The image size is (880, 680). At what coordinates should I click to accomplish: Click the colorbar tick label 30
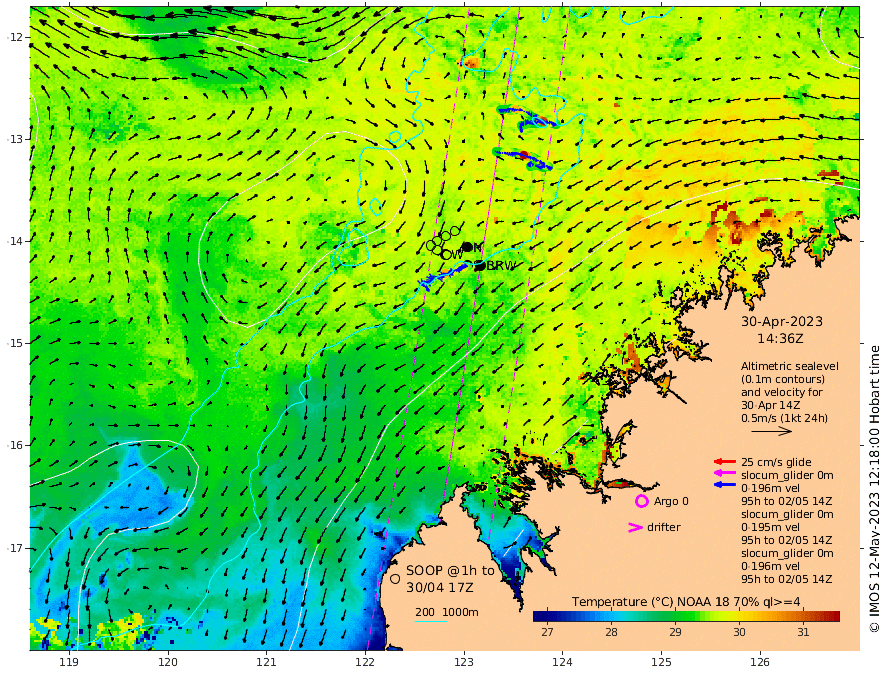(739, 632)
